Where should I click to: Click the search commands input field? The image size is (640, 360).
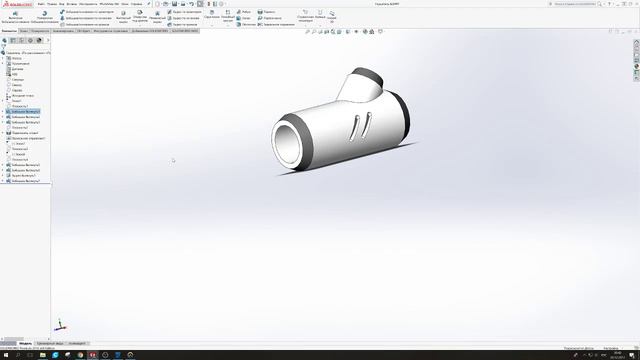(x=575, y=4)
